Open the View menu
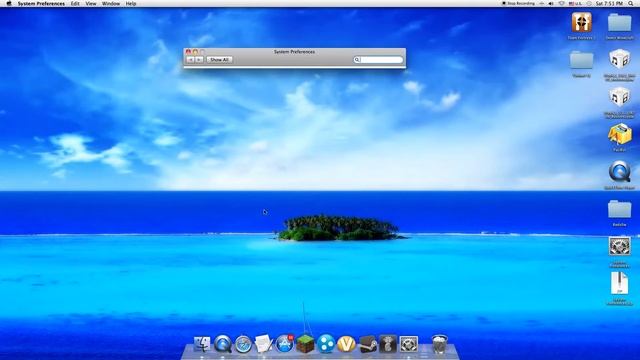640x360 pixels. [x=91, y=3]
